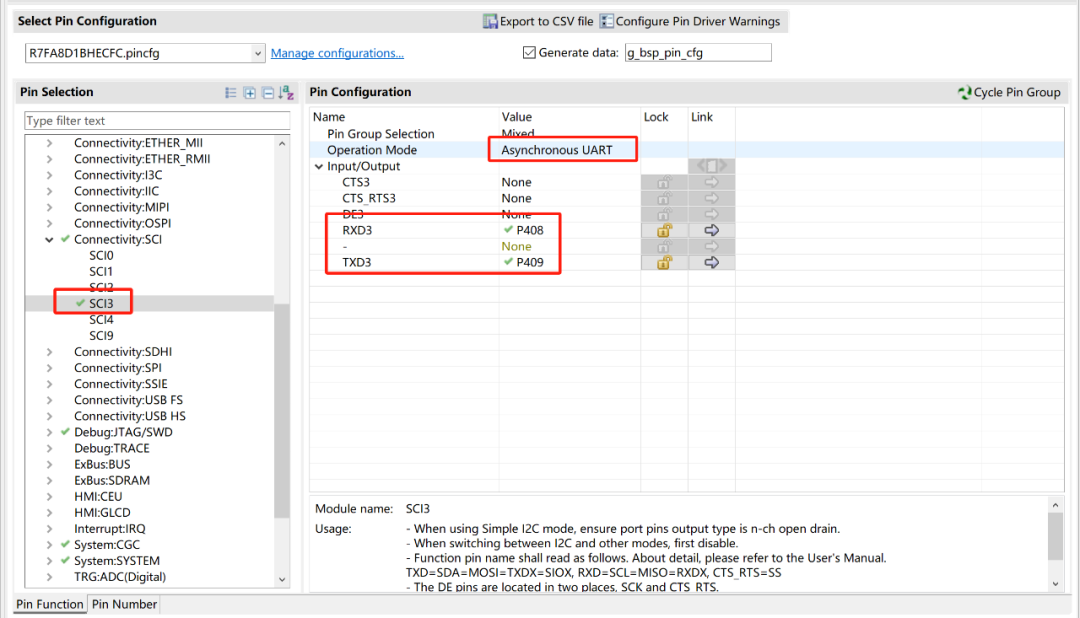Screen dimensions: 1080x618
Task: Click the Cycle Pin Group button
Action: (1009, 92)
